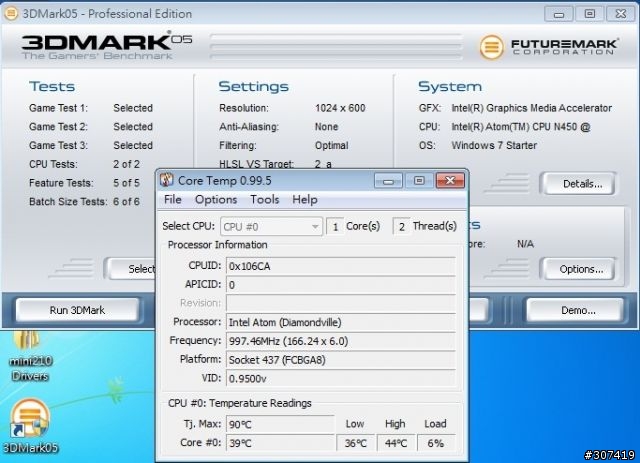Click Intel(R) Graphics Media Accelerator text
The height and width of the screenshot is (463, 640).
531,108
